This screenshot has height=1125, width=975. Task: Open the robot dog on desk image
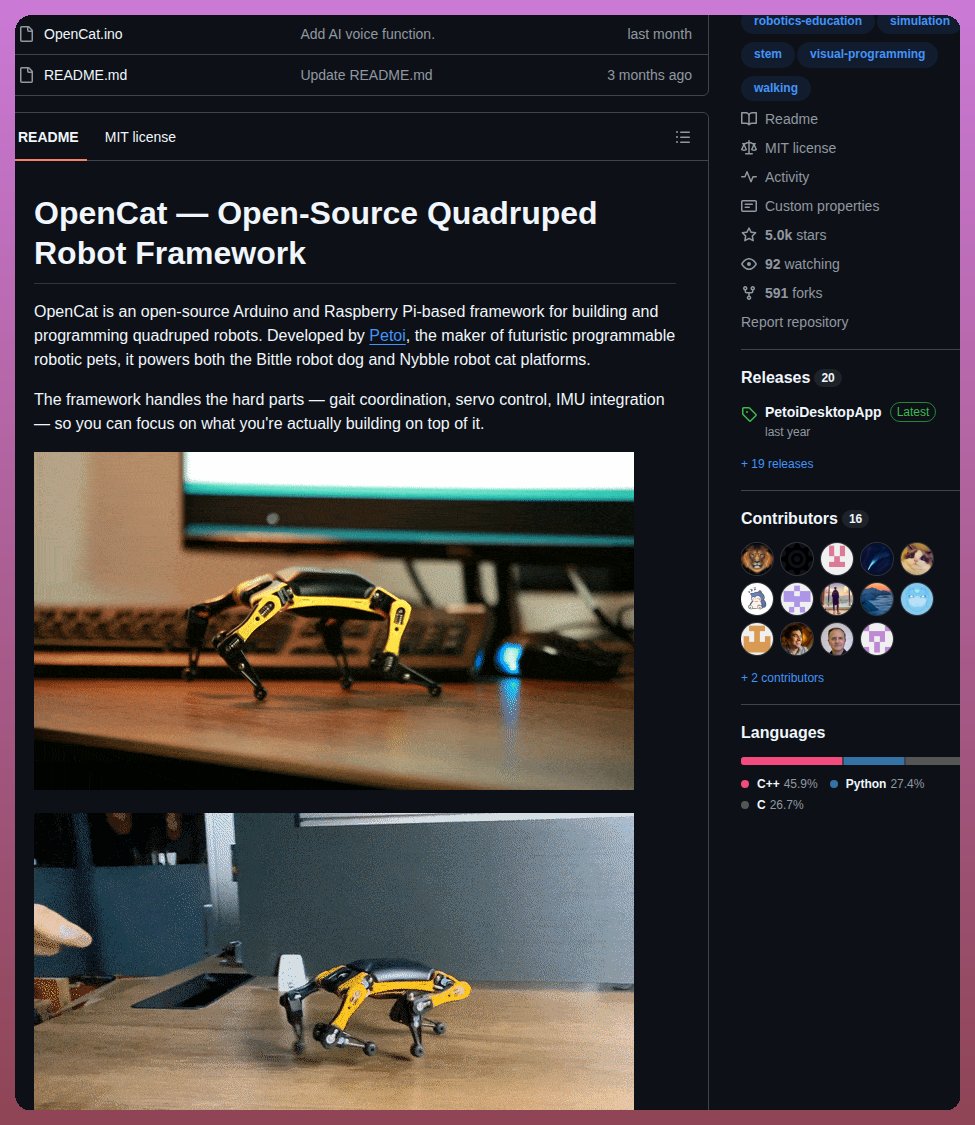334,621
